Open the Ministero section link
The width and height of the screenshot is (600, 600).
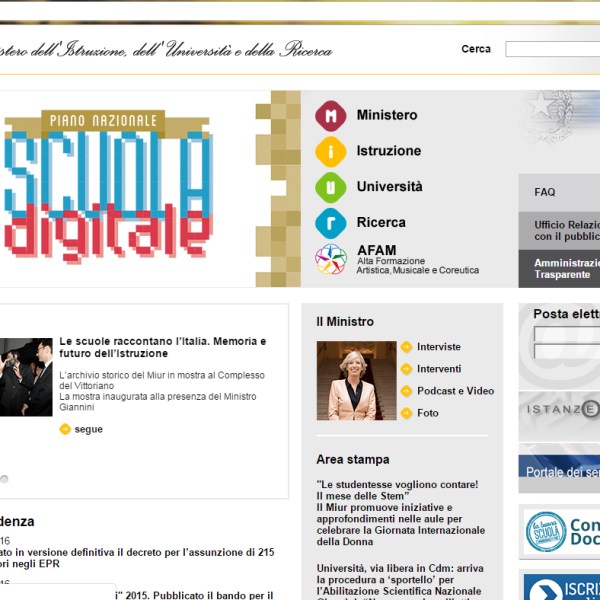pos(387,115)
